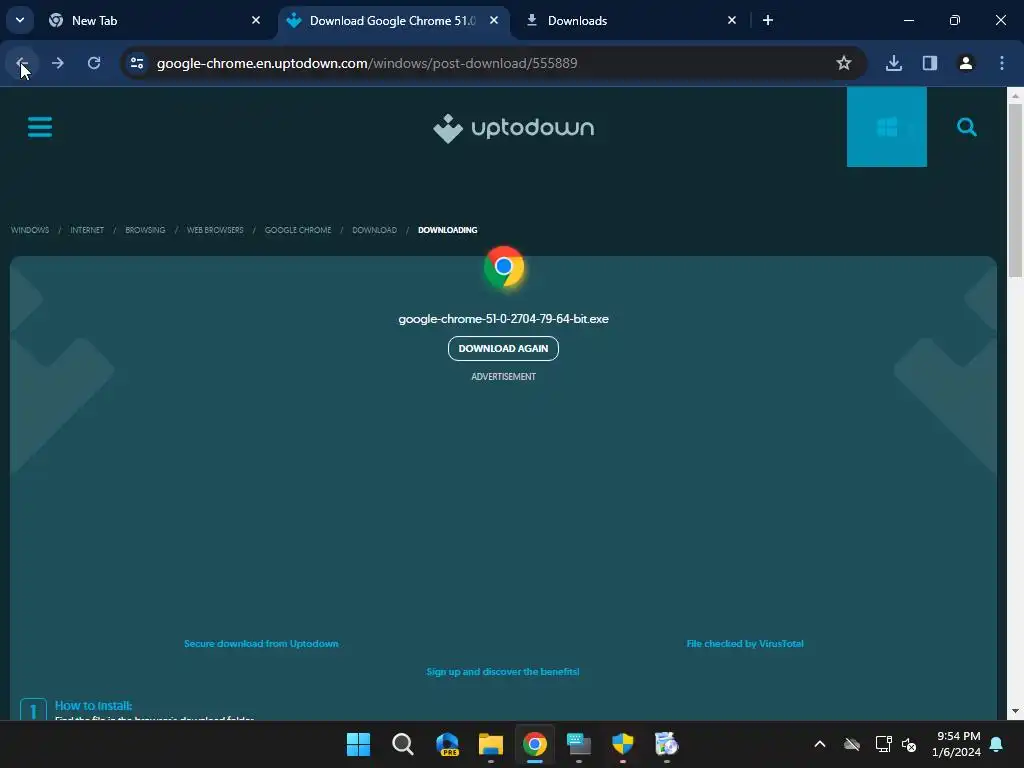1024x768 pixels.
Task: View site information icon in address bar
Action: pyautogui.click(x=137, y=63)
